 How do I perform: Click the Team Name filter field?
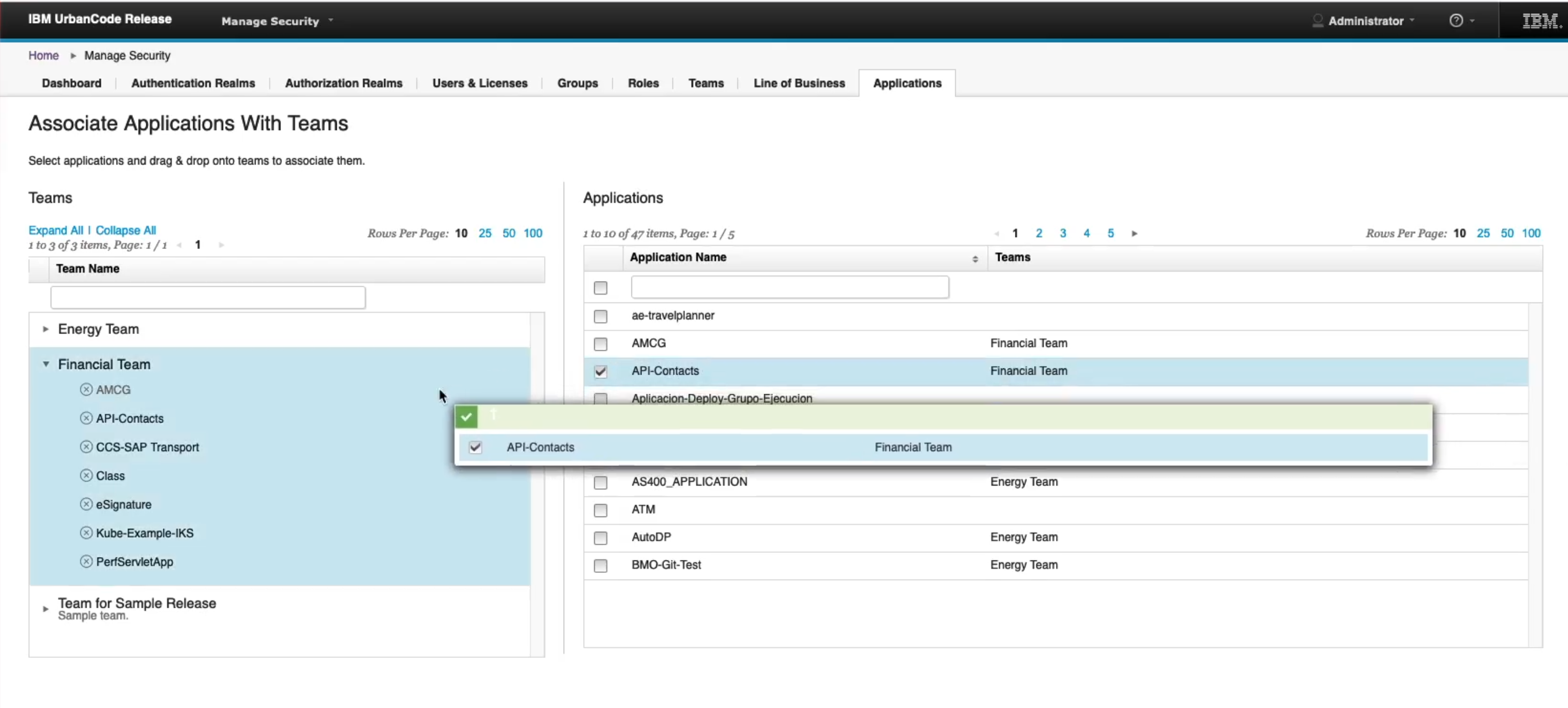pos(208,298)
